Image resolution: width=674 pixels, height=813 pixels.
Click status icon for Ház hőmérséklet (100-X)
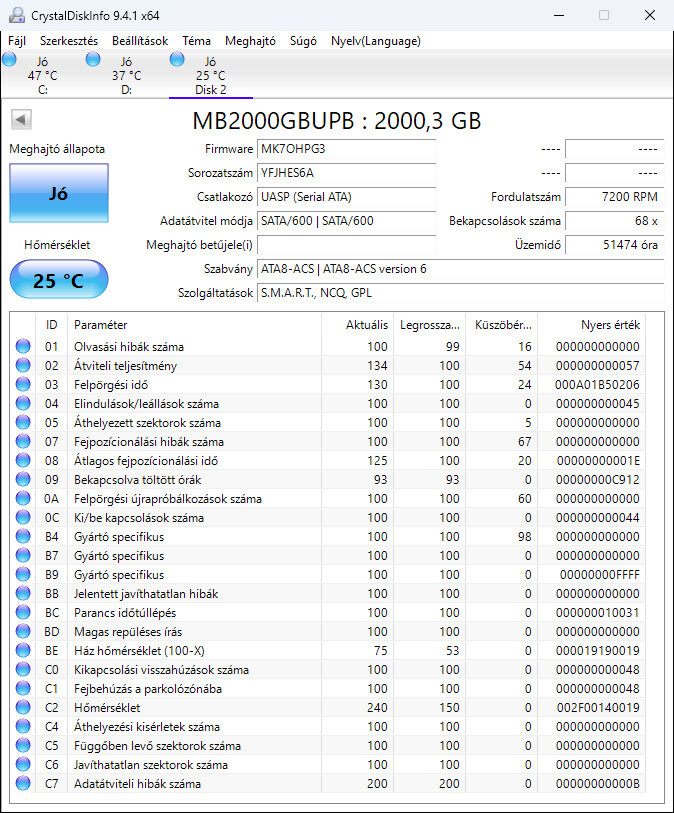coord(23,650)
